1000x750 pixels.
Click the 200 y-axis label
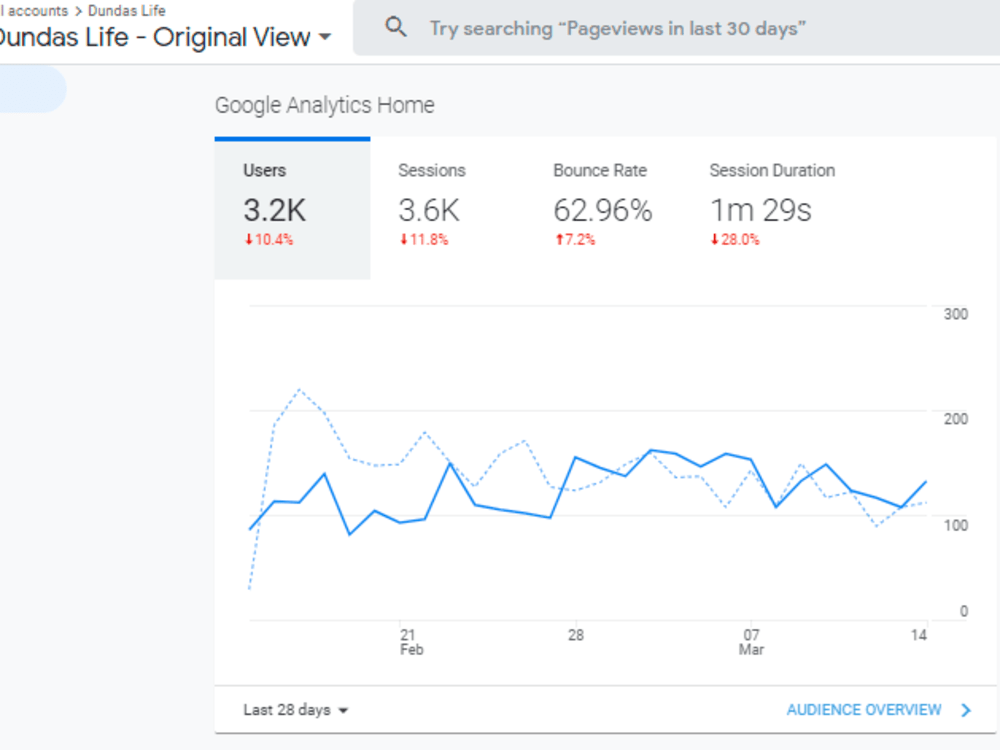pyautogui.click(x=955, y=419)
